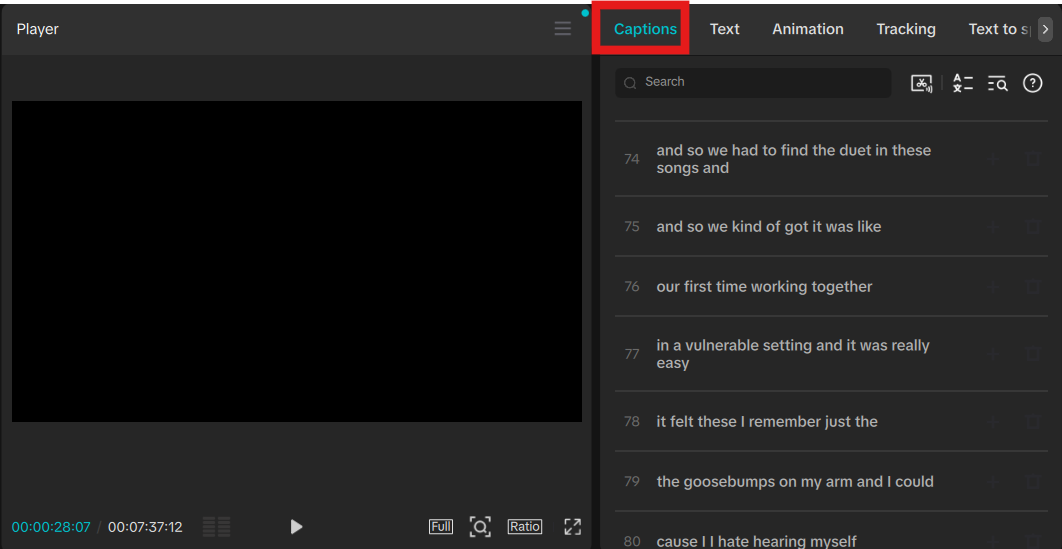1062x549 pixels.
Task: Add a caption after line 78 with plus icon
Action: (994, 422)
